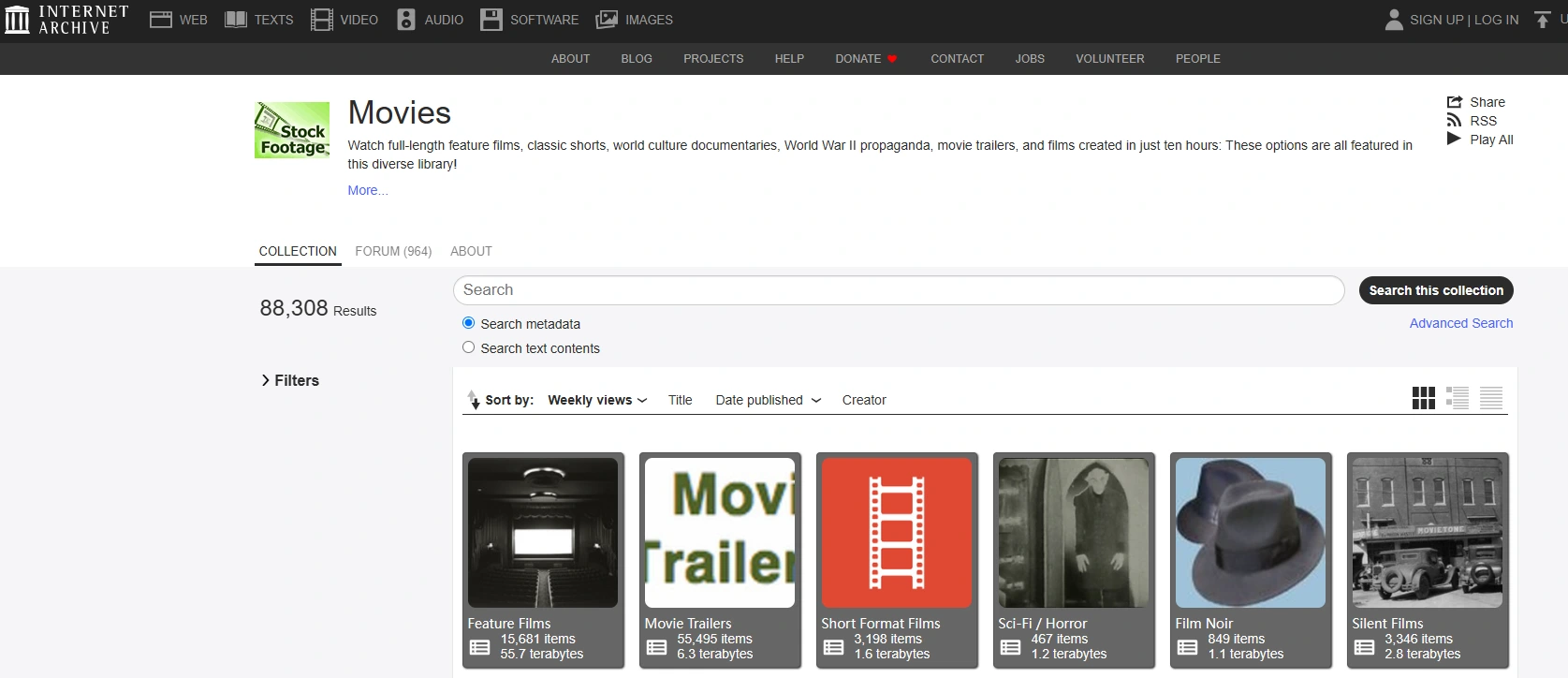The width and height of the screenshot is (1568, 678).
Task: Open the Video filmstrip icon
Action: point(322,20)
